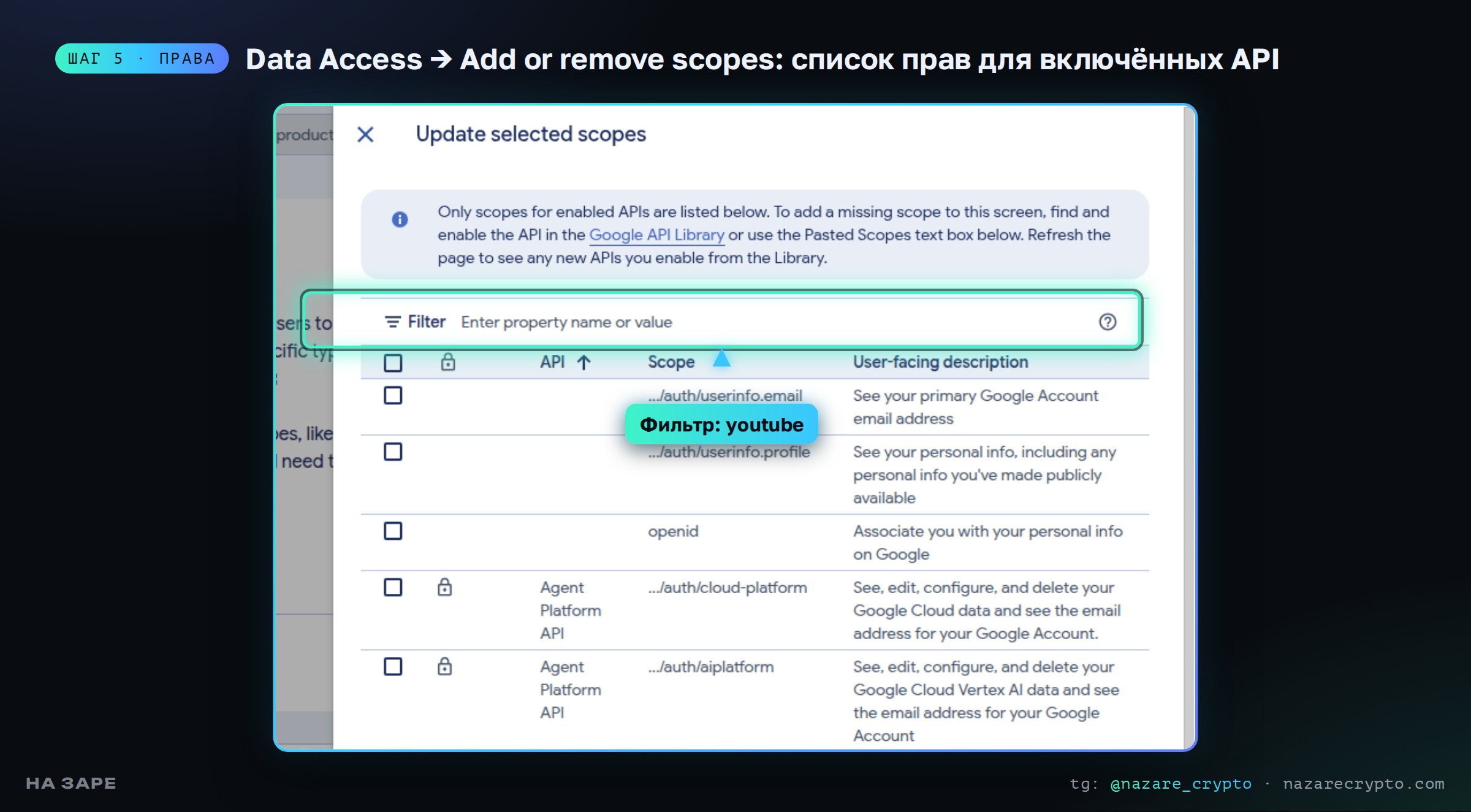Select the .../auth/aiplatform scope text
Viewport: 1471px width, 812px height.
point(711,667)
